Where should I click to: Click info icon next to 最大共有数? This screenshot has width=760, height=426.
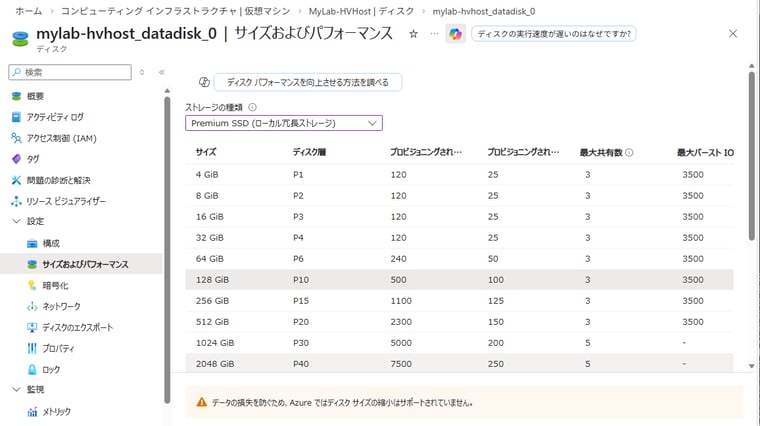coord(629,153)
